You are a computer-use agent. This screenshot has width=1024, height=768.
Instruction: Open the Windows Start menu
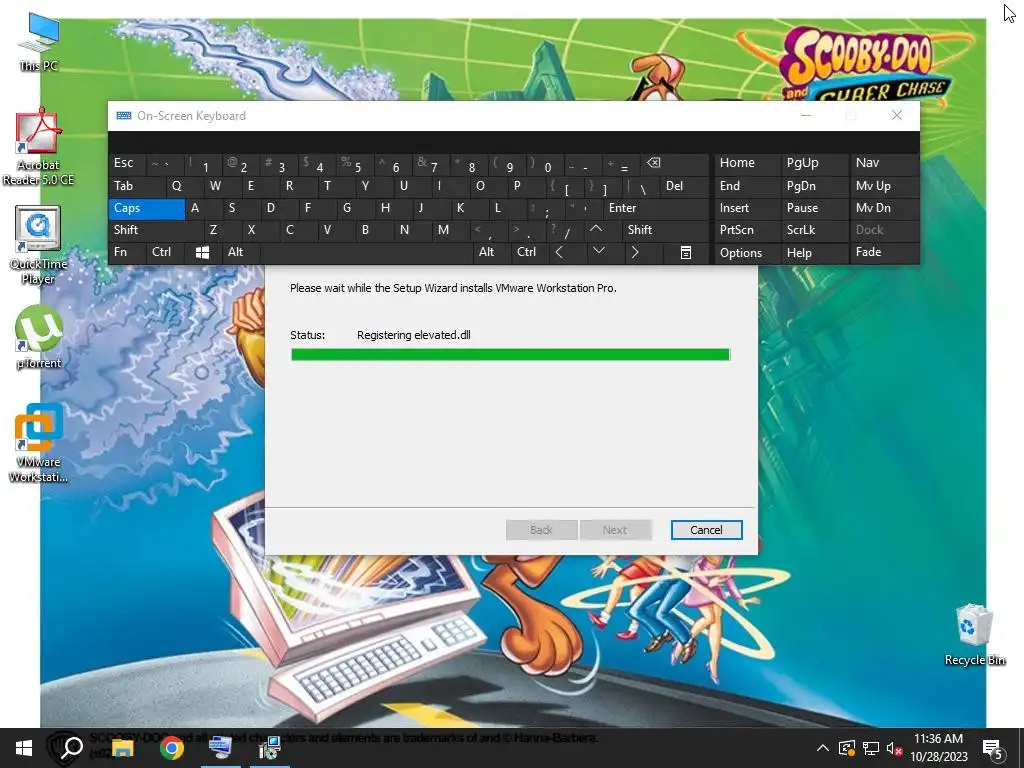pos(24,748)
